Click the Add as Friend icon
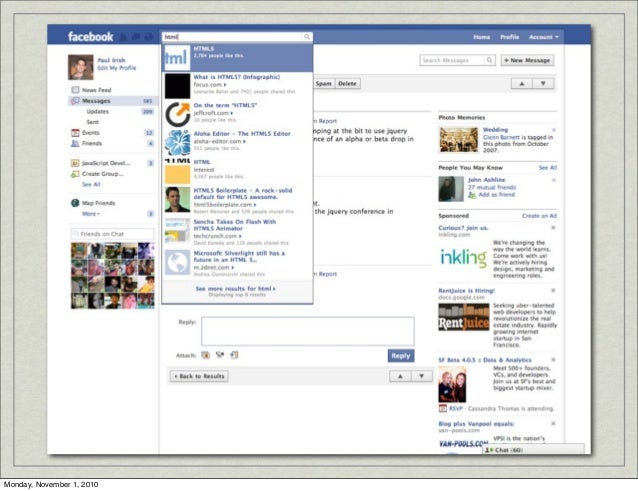 pyautogui.click(x=472, y=195)
